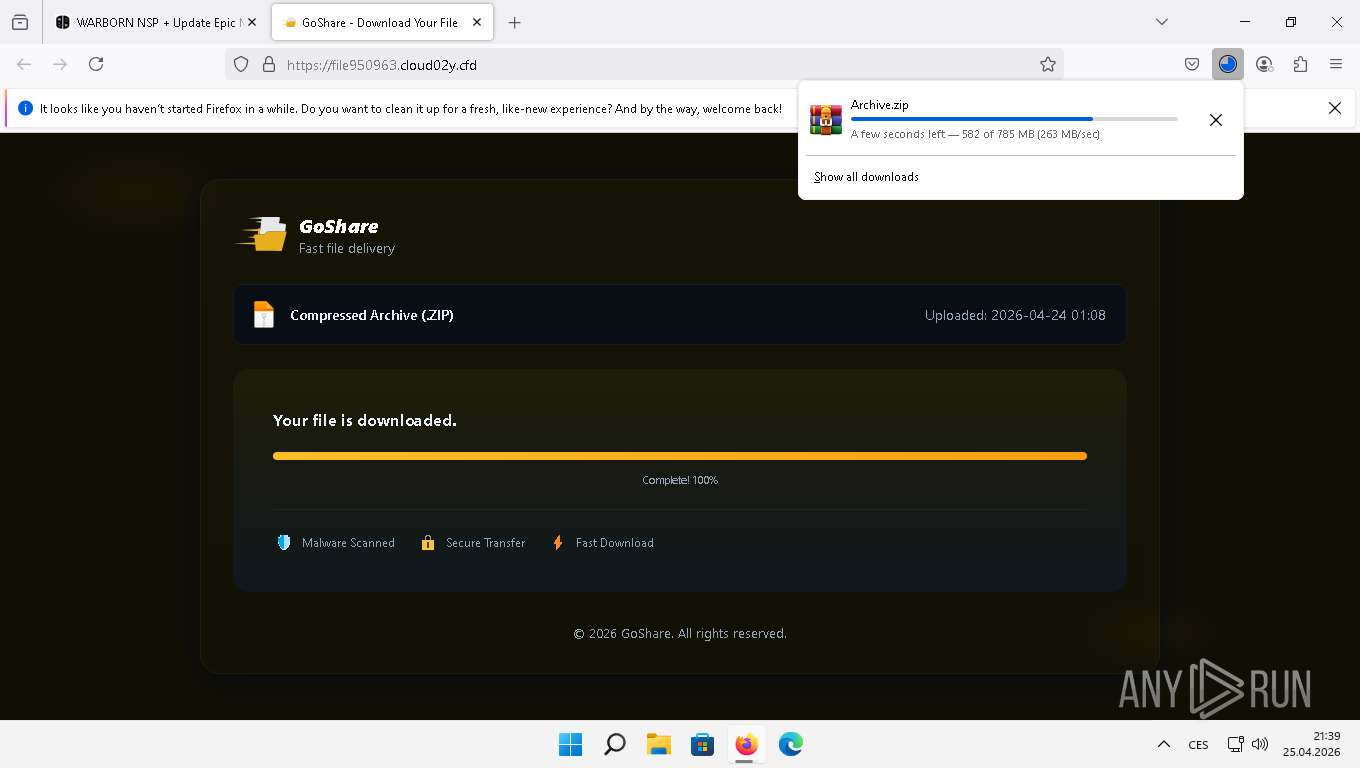This screenshot has height=768, width=1360.
Task: Show site security padlock info
Action: [x=268, y=64]
